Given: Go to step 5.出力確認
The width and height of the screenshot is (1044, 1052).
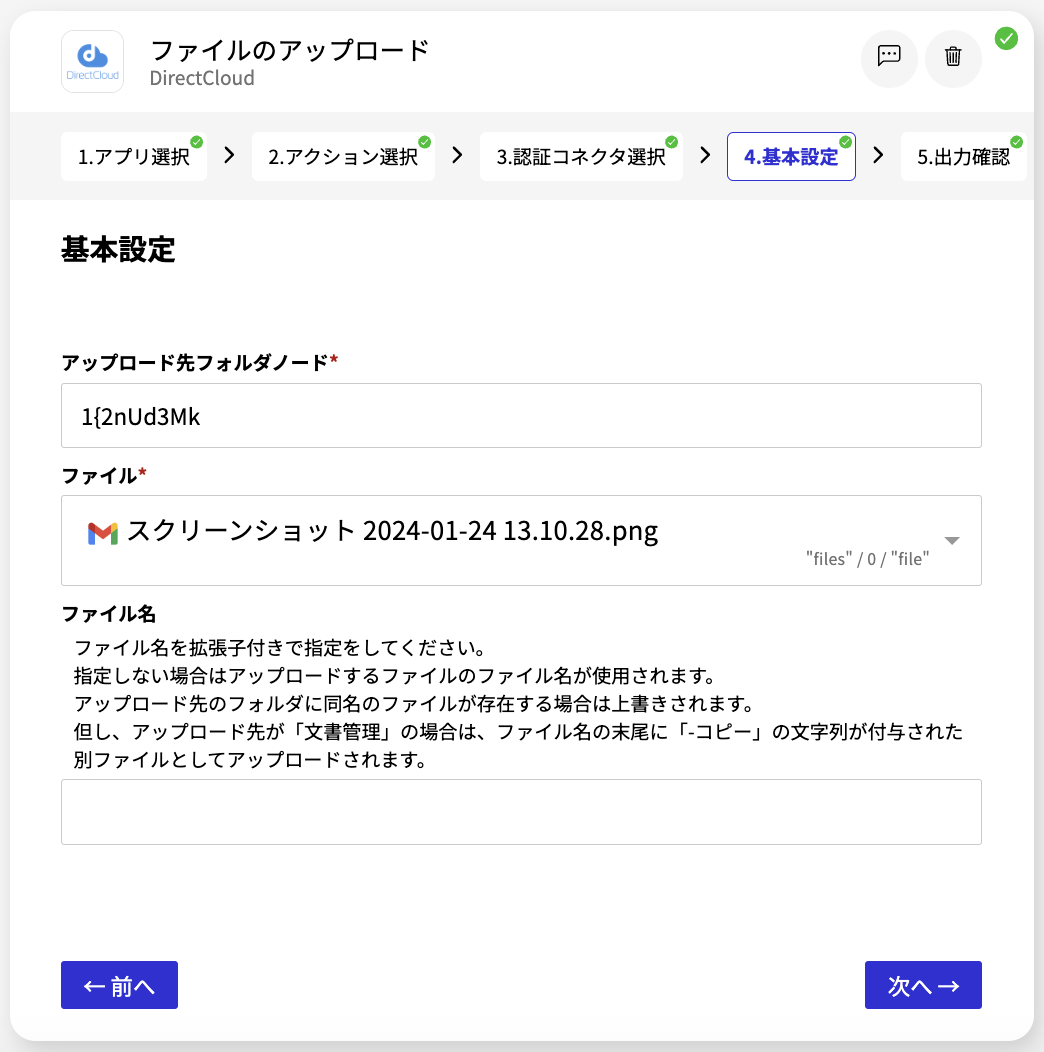Looking at the screenshot, I should [963, 157].
